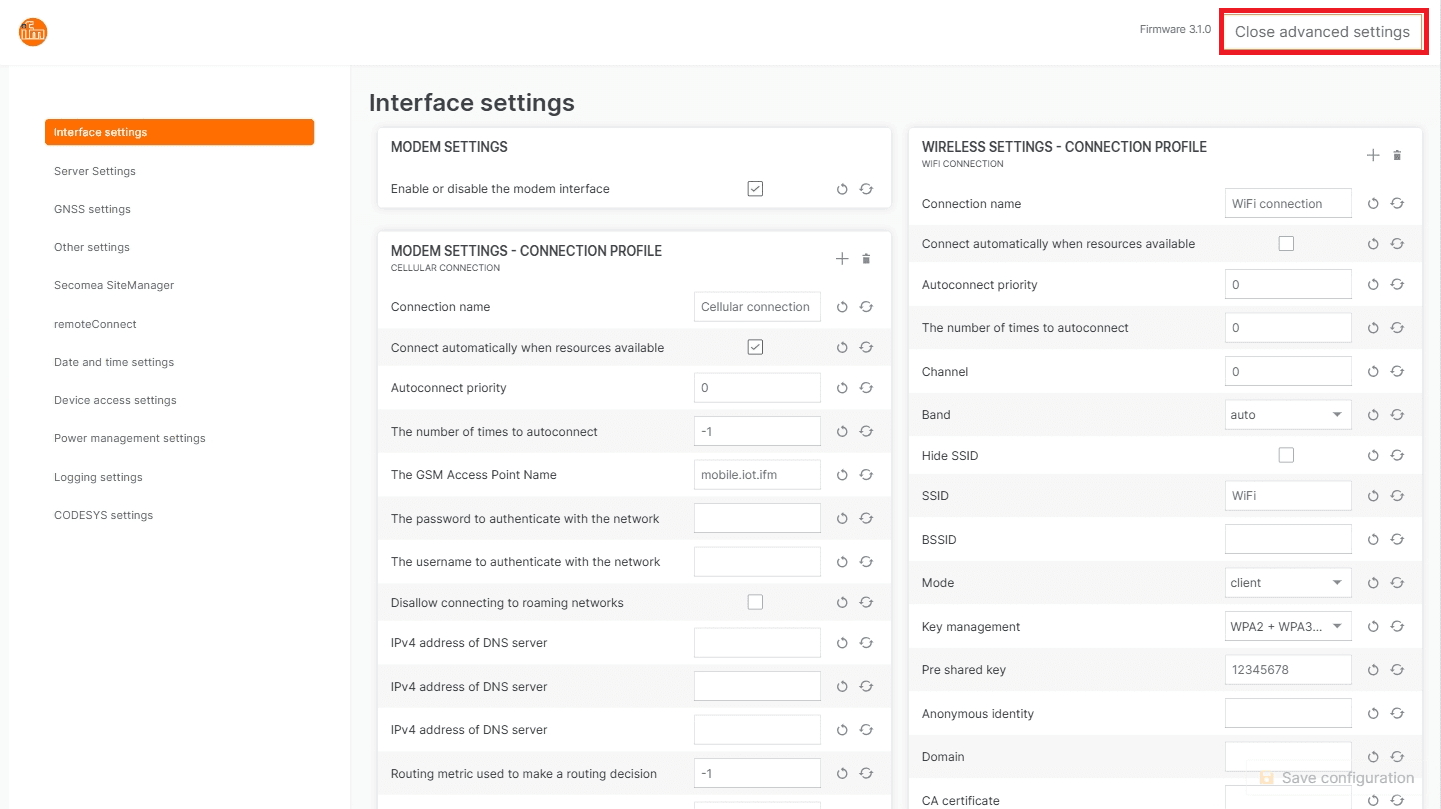Image resolution: width=1441 pixels, height=809 pixels.
Task: Add a new modem connection profile
Action: tap(842, 259)
